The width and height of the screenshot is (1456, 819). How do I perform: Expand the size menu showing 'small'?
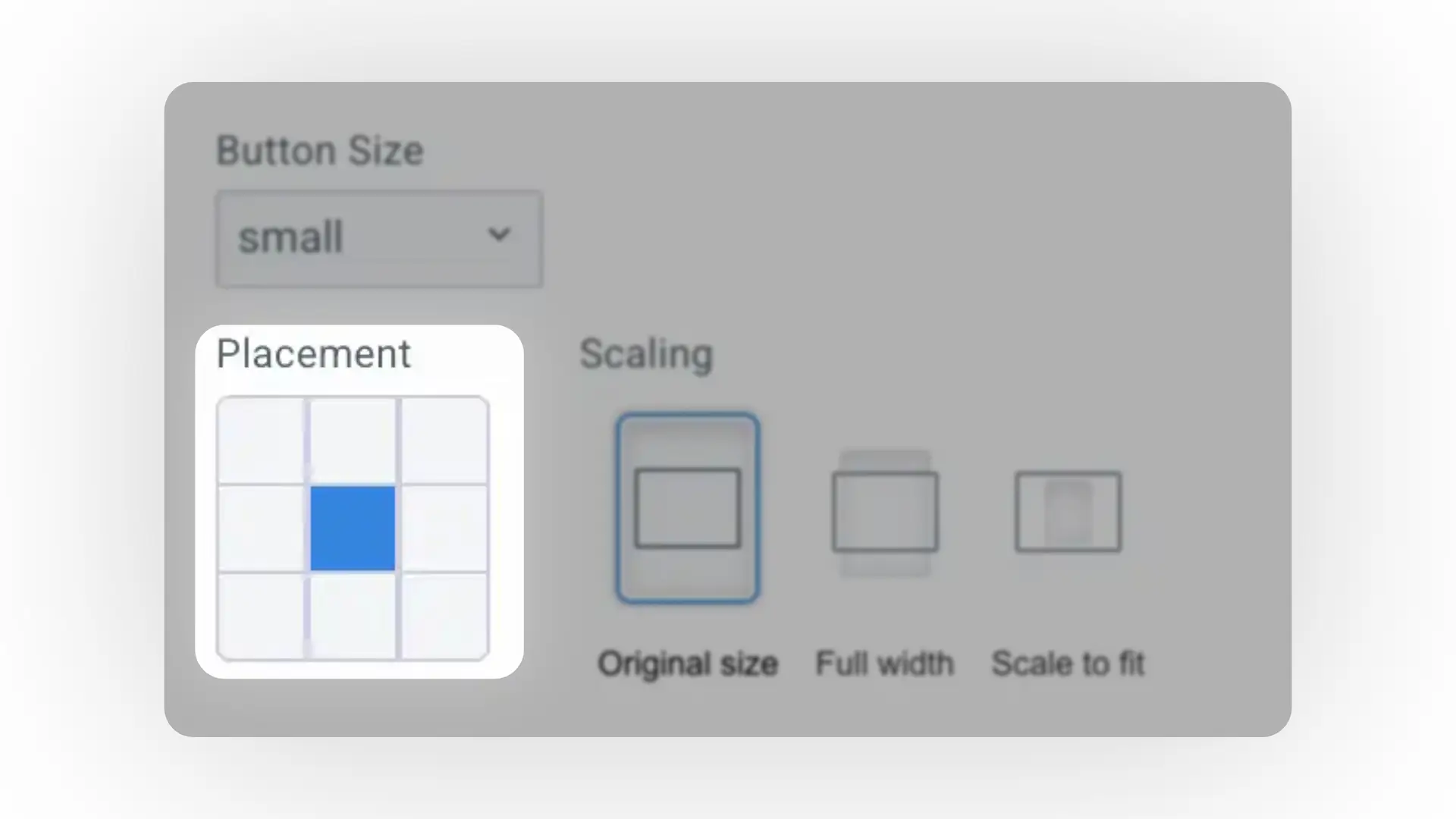click(x=378, y=238)
